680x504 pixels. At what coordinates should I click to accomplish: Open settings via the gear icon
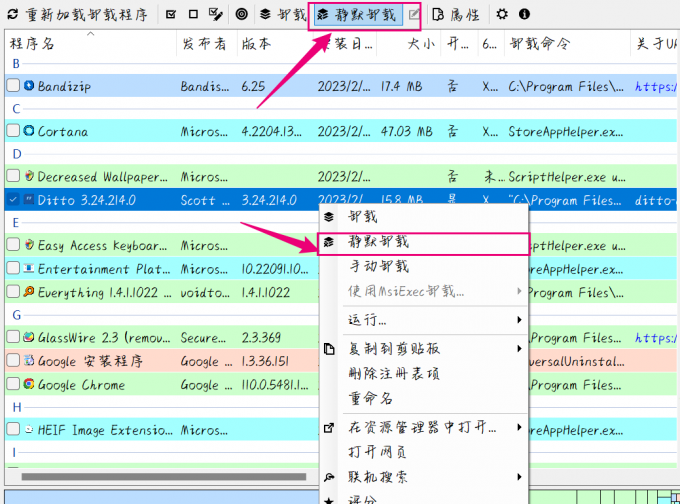pyautogui.click(x=502, y=14)
